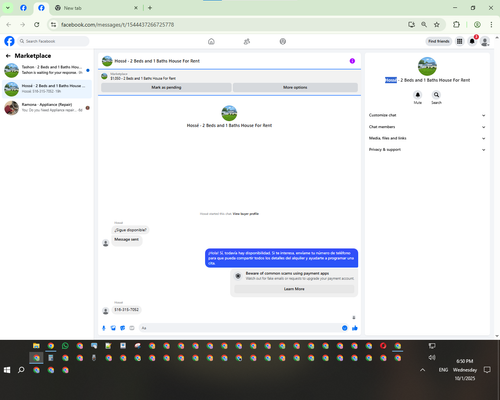Open the View buyer profile link

coord(246,214)
